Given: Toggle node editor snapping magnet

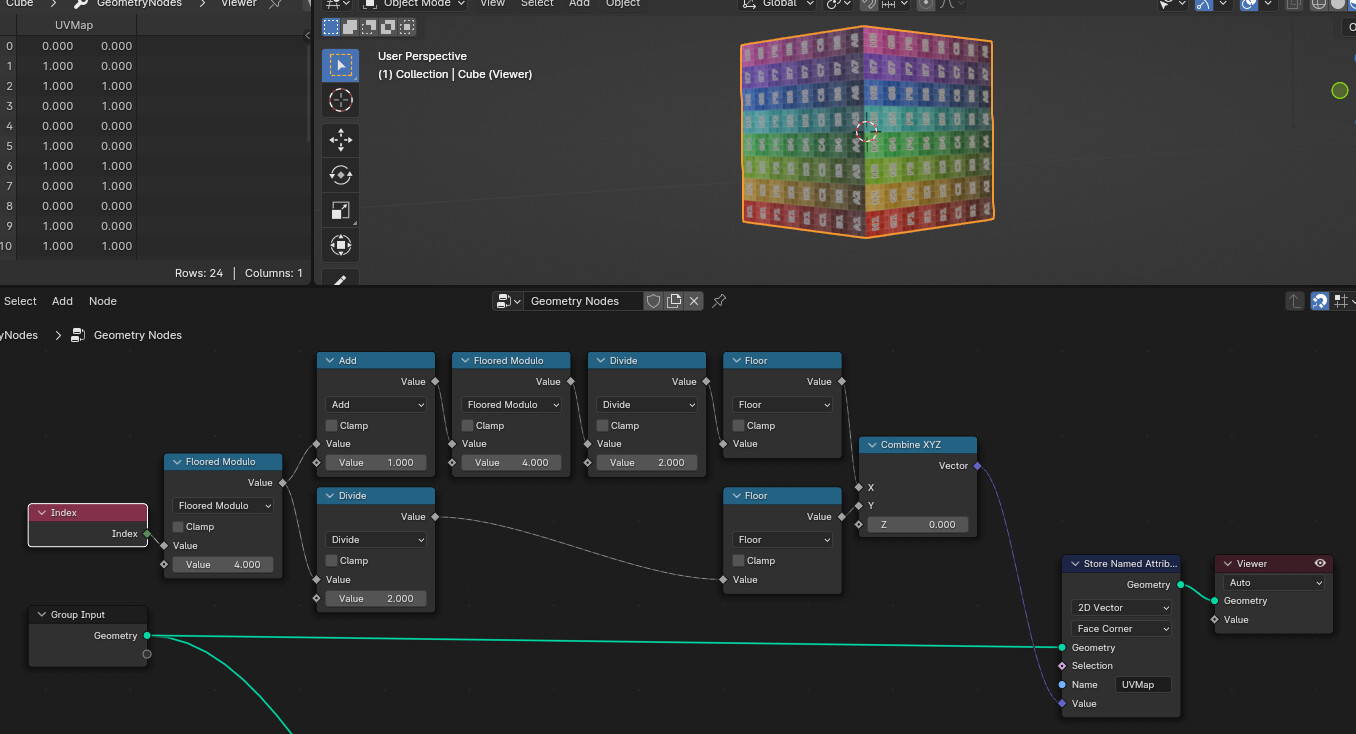Looking at the screenshot, I should pos(1320,301).
